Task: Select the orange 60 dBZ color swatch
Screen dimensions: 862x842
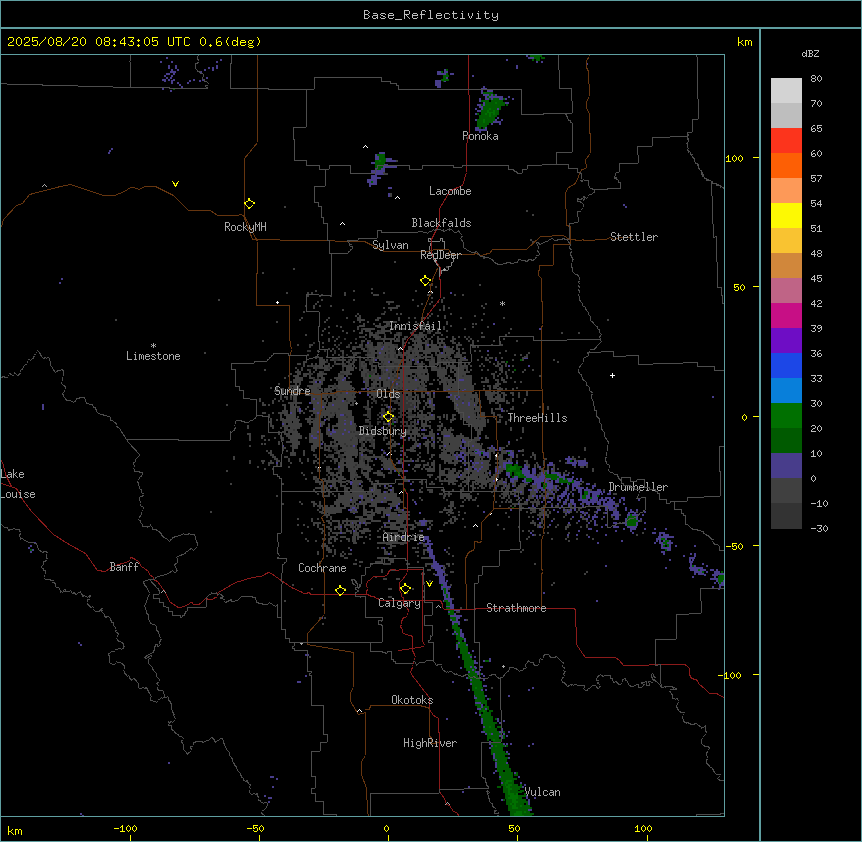Action: [786, 165]
